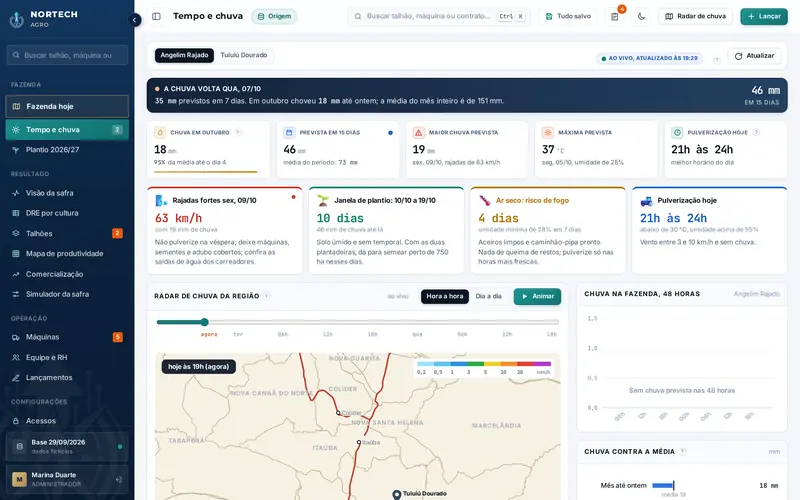Click the help icon next to Pulverização hoje KPI
The height and width of the screenshot is (500, 800).
pyautogui.click(x=756, y=132)
